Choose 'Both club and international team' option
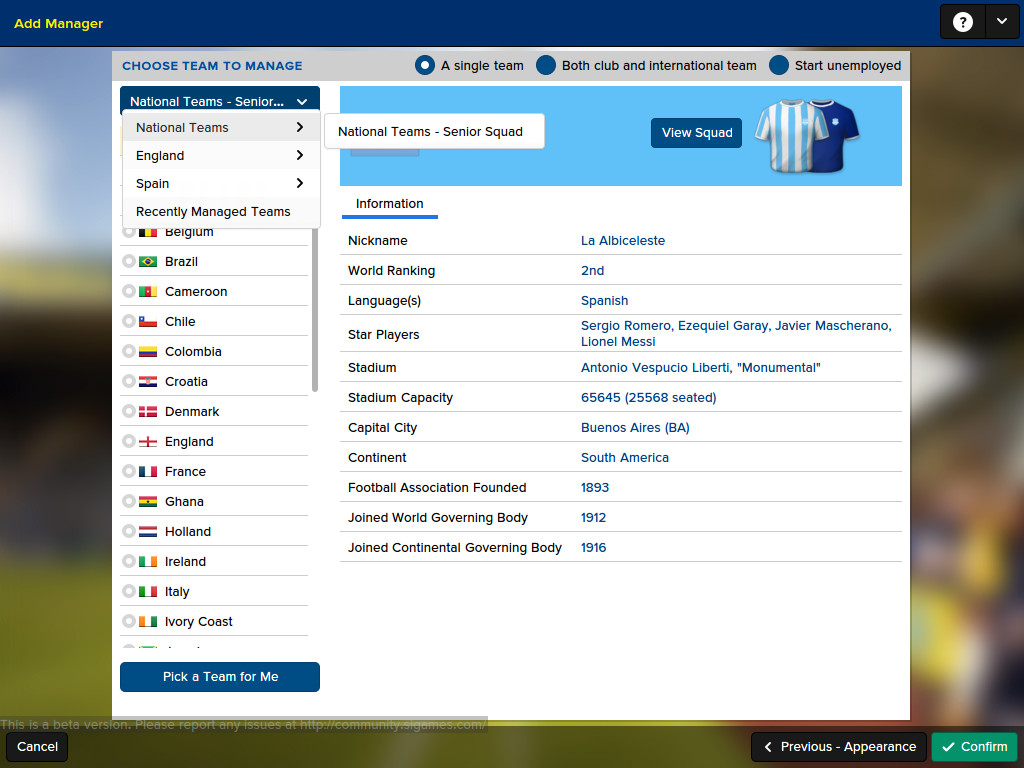 546,65
